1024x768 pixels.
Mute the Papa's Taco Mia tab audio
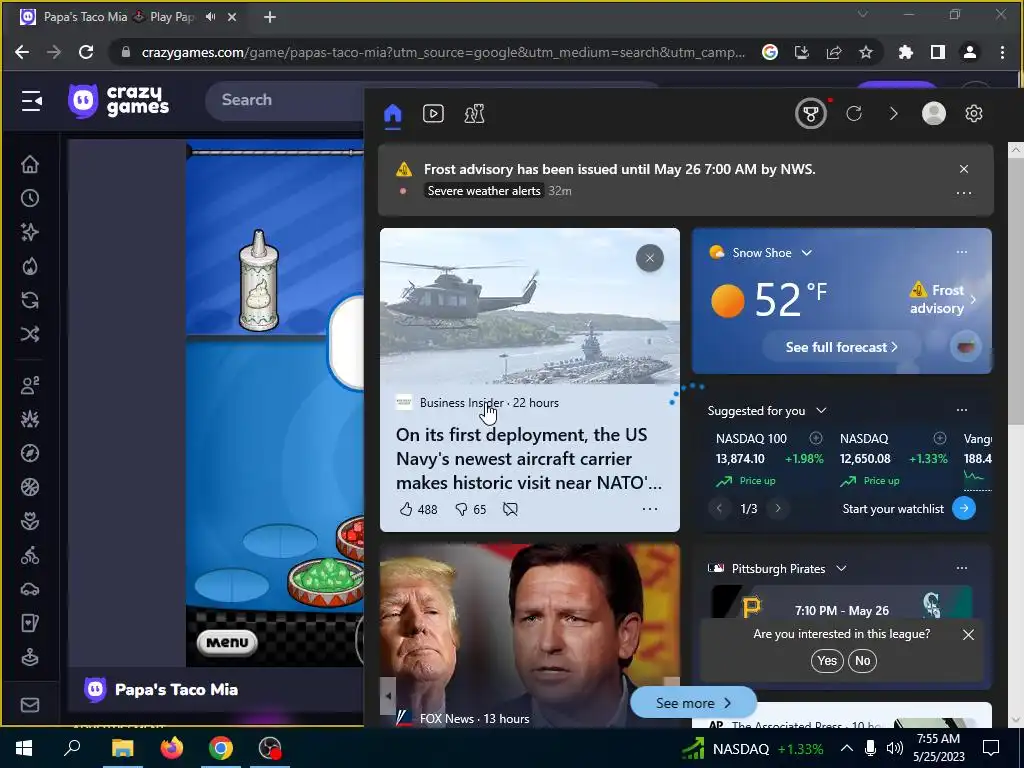coord(210,17)
